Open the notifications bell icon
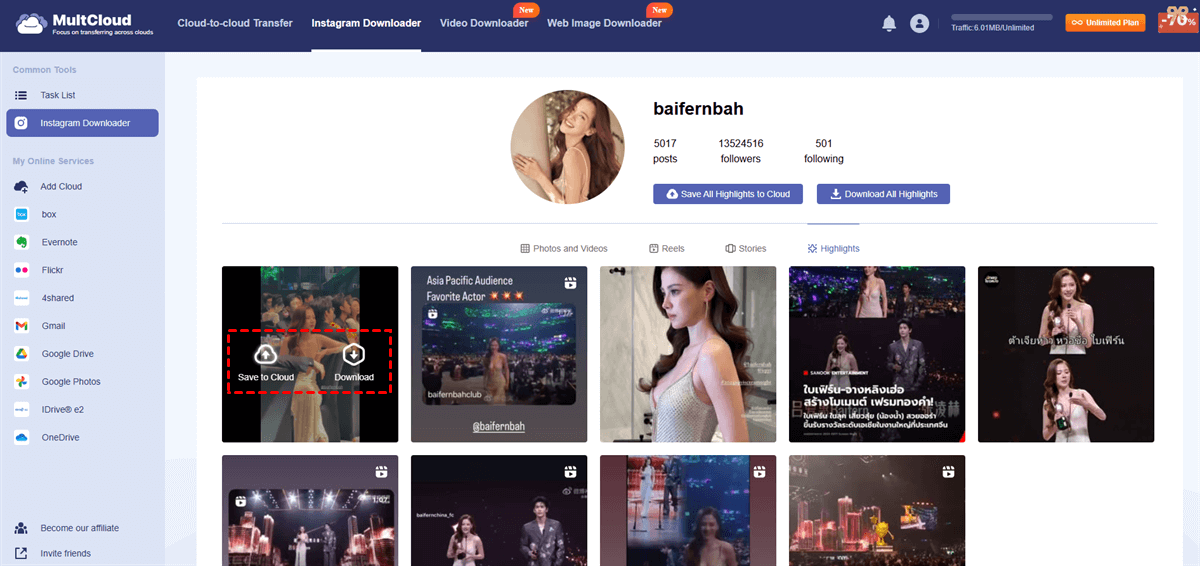The width and height of the screenshot is (1200, 566). pos(889,23)
